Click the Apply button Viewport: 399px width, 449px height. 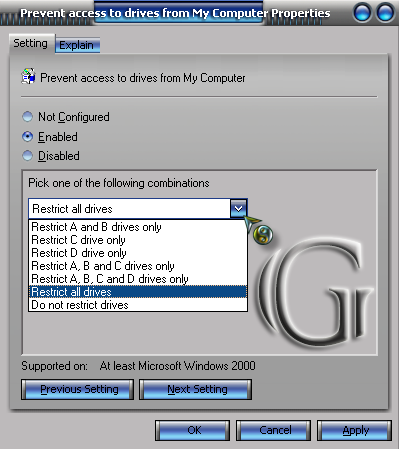click(355, 430)
